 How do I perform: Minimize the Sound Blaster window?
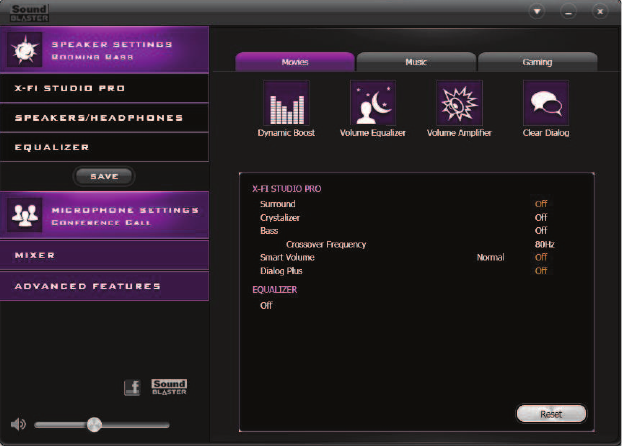(x=568, y=12)
